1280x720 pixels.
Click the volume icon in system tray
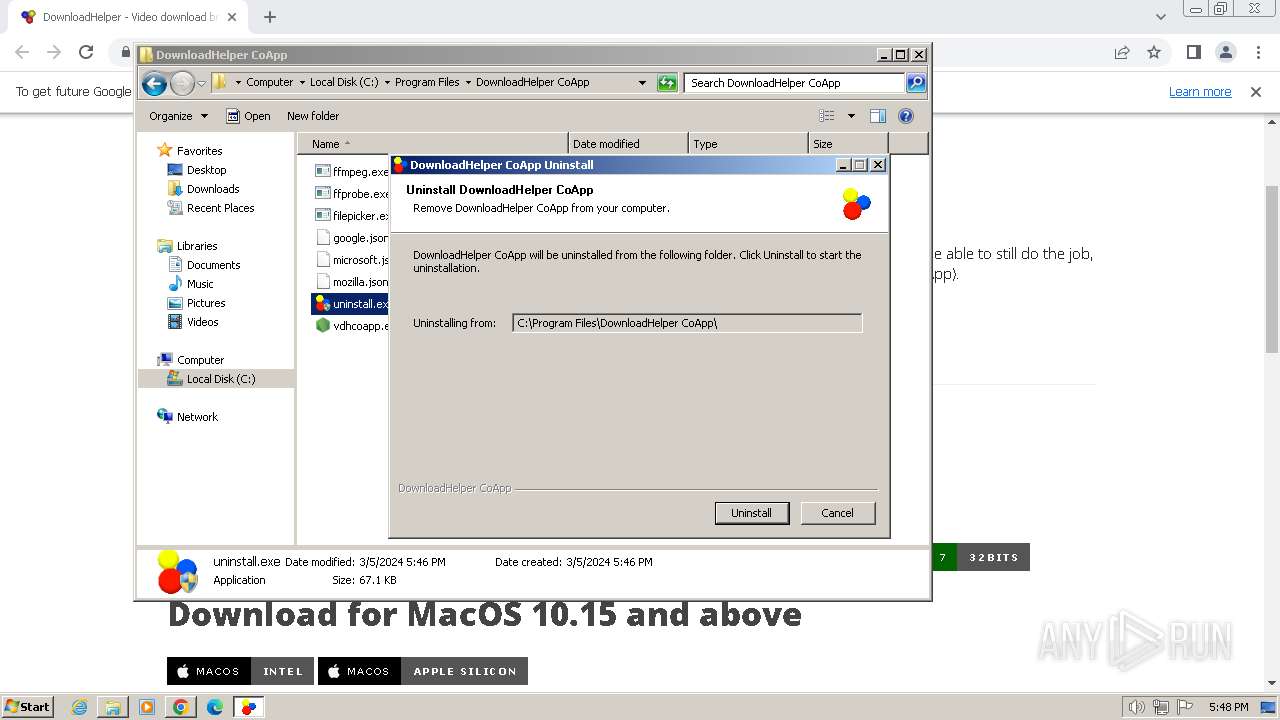[x=1137, y=707]
